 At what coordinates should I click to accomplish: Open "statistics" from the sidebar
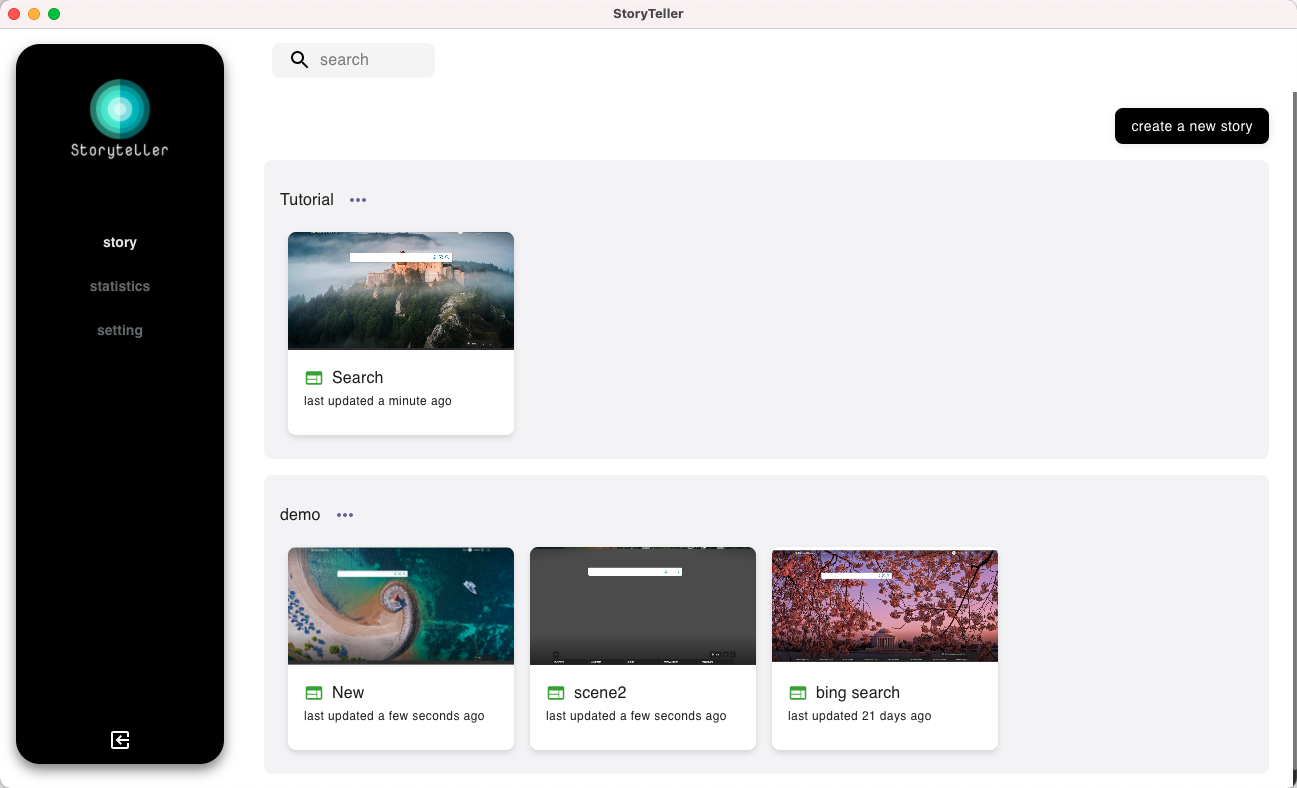(119, 286)
